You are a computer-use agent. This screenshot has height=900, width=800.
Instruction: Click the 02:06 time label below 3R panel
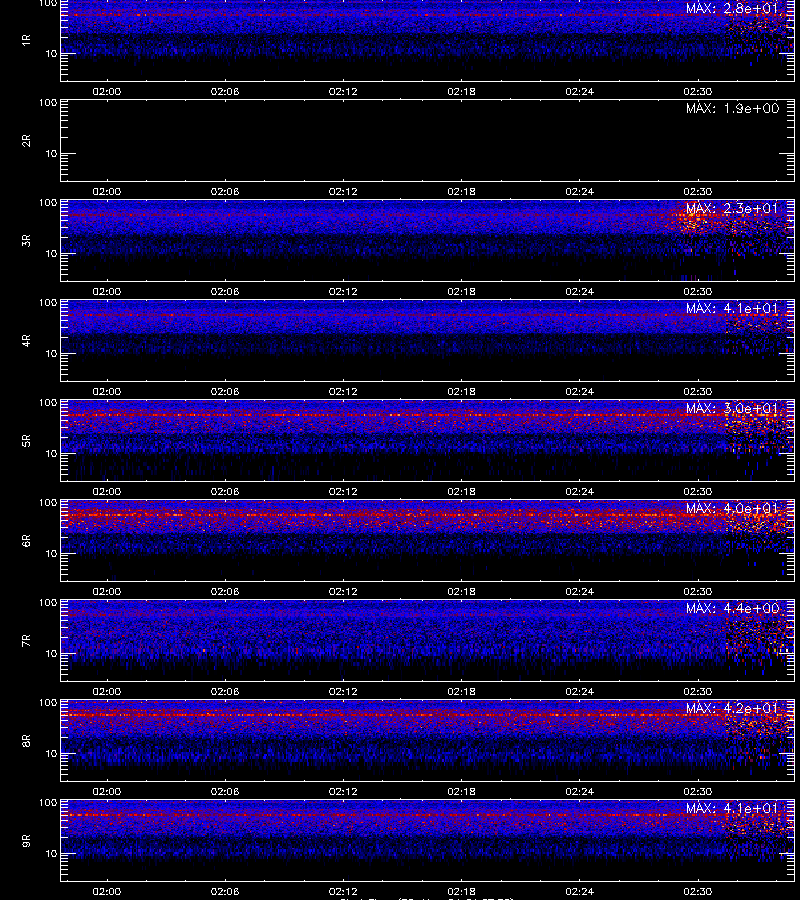coord(225,292)
